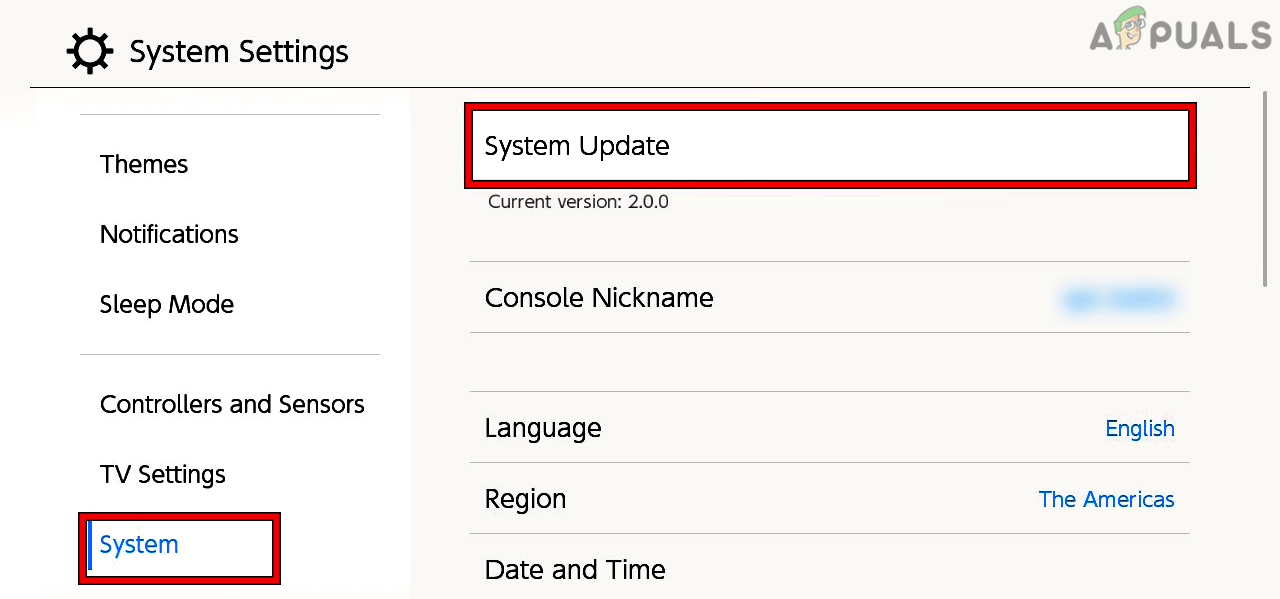
Task: Open TV Settings
Action: tap(162, 474)
